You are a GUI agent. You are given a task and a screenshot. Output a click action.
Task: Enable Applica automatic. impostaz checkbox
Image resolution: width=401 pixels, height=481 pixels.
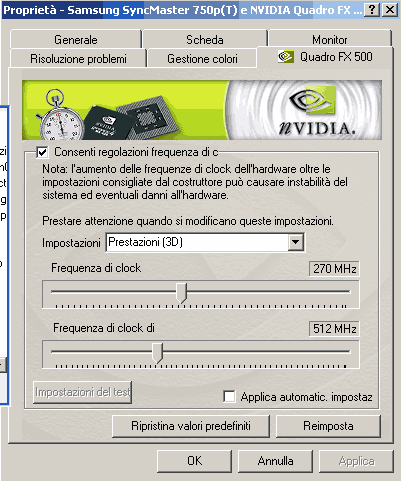coord(229,397)
